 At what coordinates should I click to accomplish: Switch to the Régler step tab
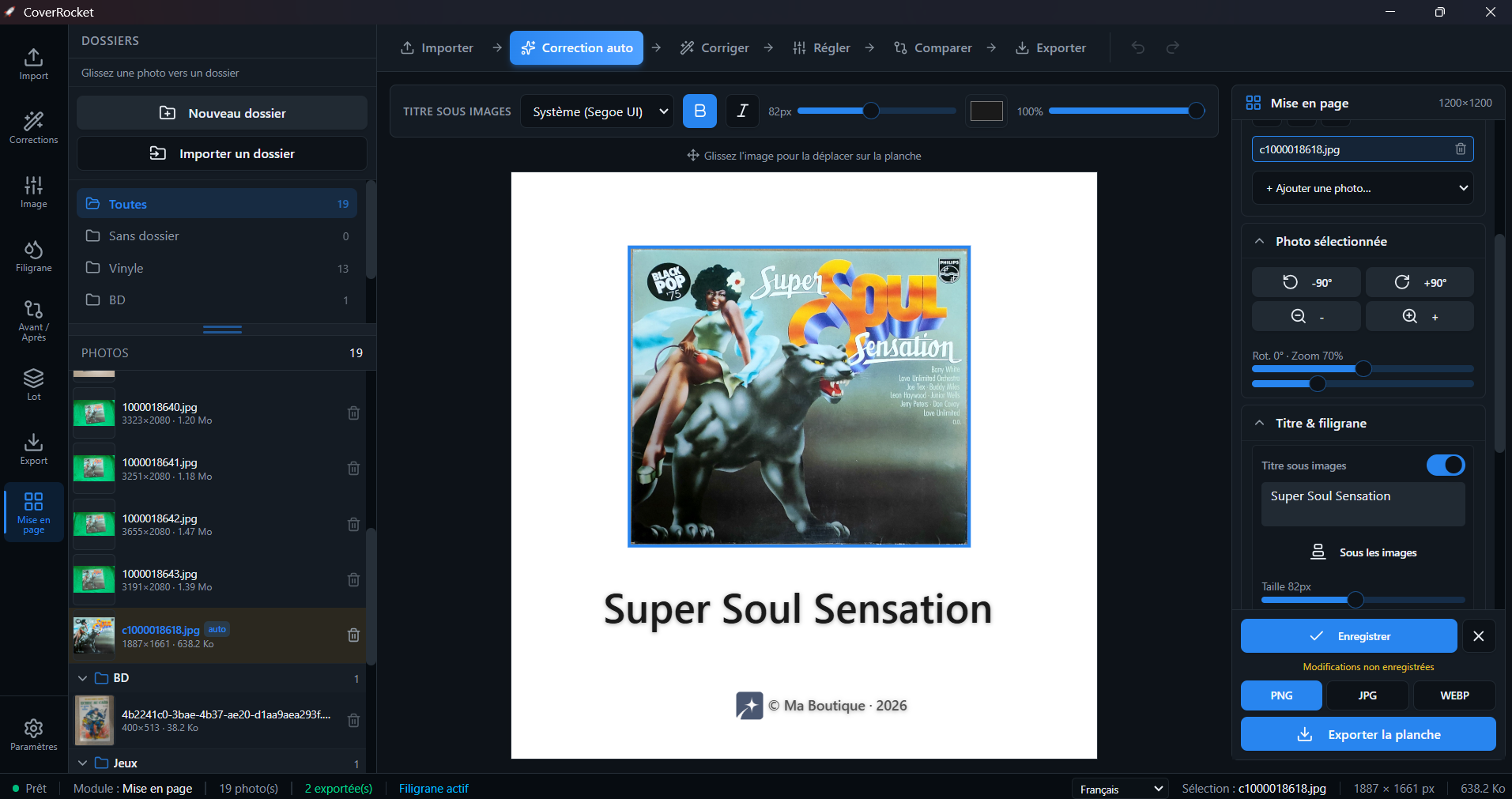[821, 47]
